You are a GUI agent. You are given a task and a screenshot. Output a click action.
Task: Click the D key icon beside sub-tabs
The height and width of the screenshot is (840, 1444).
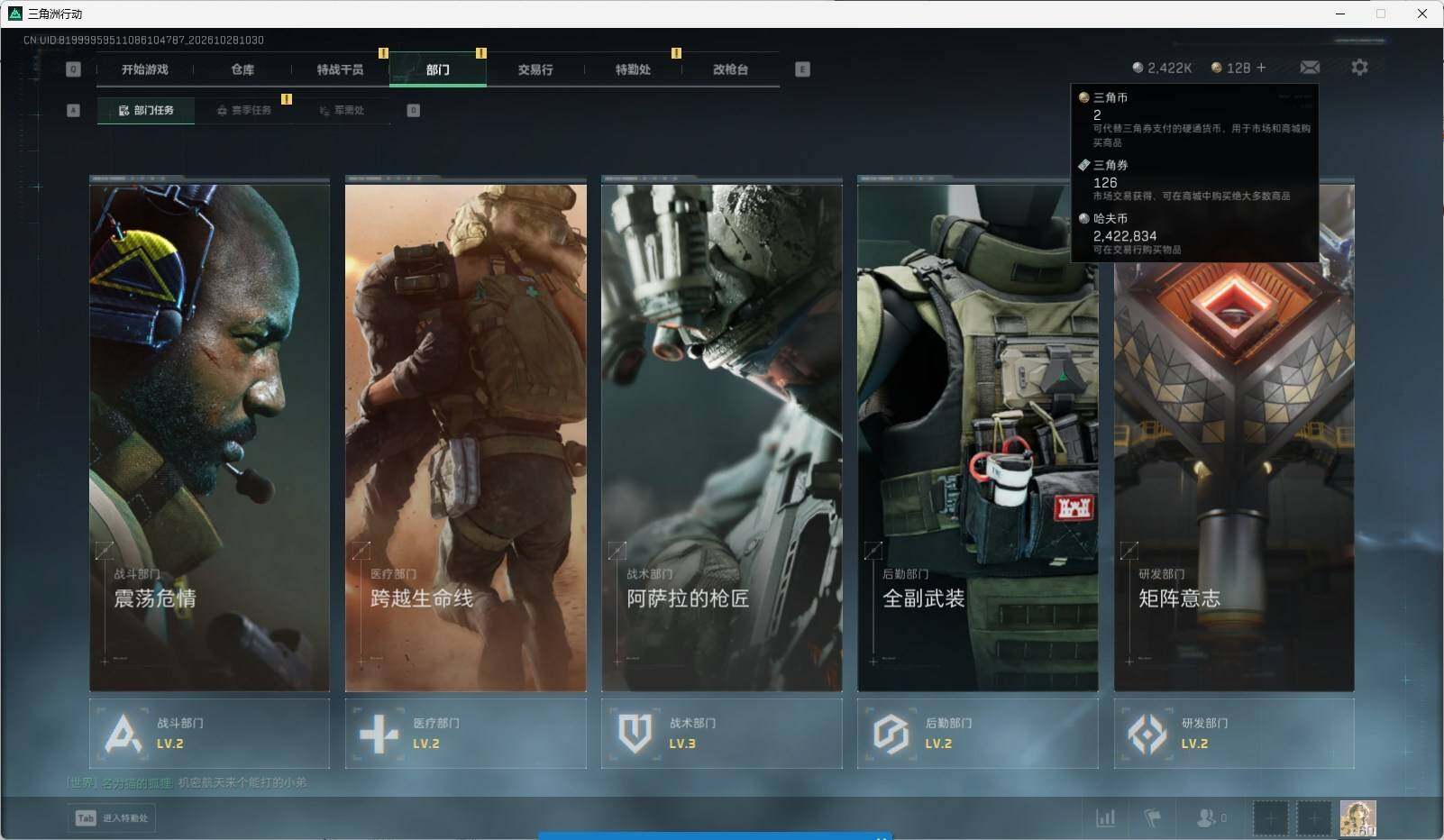coord(414,110)
